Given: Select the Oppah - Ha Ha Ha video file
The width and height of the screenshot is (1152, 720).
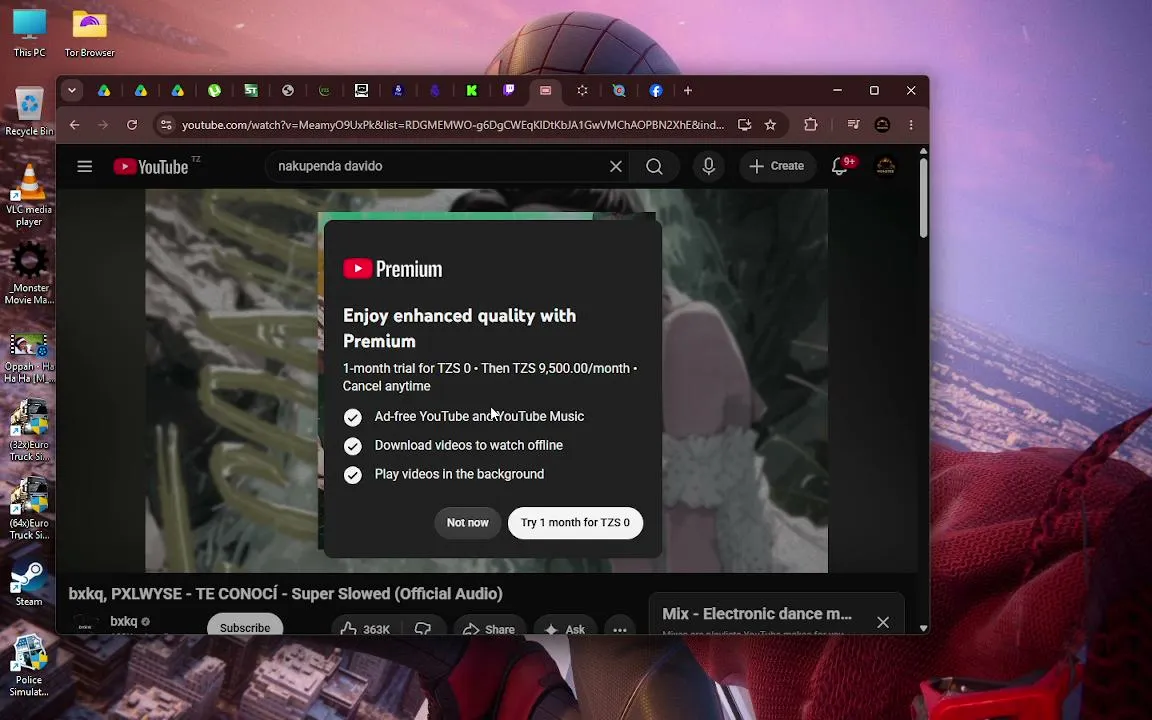Looking at the screenshot, I should pos(29,359).
